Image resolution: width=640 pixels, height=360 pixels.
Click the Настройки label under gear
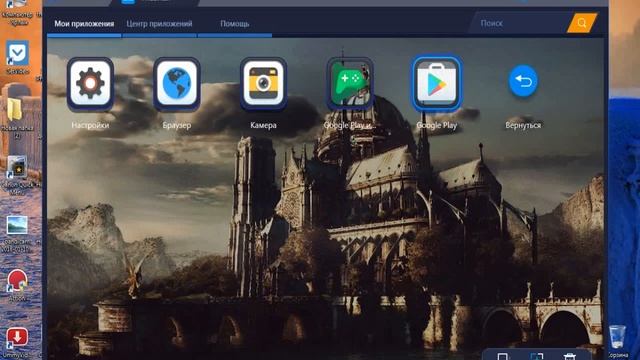(x=90, y=125)
